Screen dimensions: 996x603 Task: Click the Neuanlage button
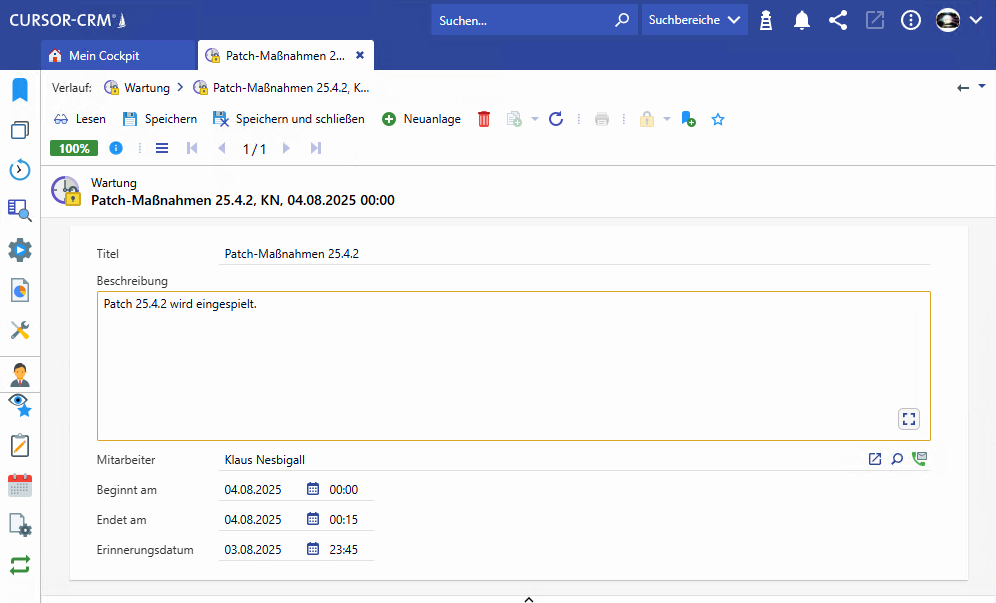[421, 119]
